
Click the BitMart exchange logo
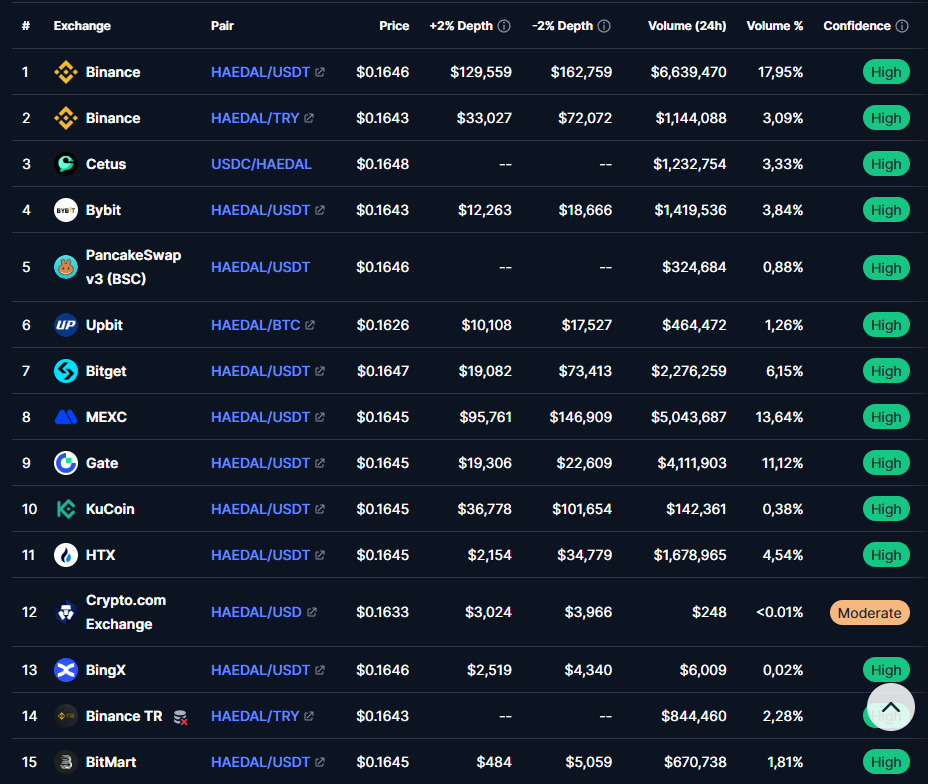[66, 762]
